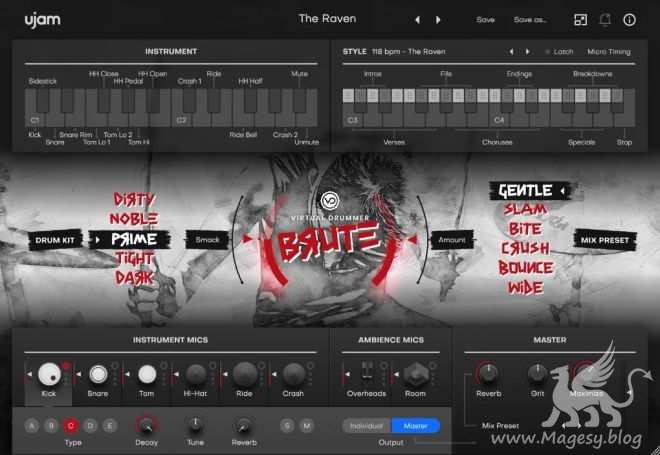Image resolution: width=660 pixels, height=455 pixels.
Task: Expand Kick channel arrow
Action: pyautogui.click(x=29, y=374)
